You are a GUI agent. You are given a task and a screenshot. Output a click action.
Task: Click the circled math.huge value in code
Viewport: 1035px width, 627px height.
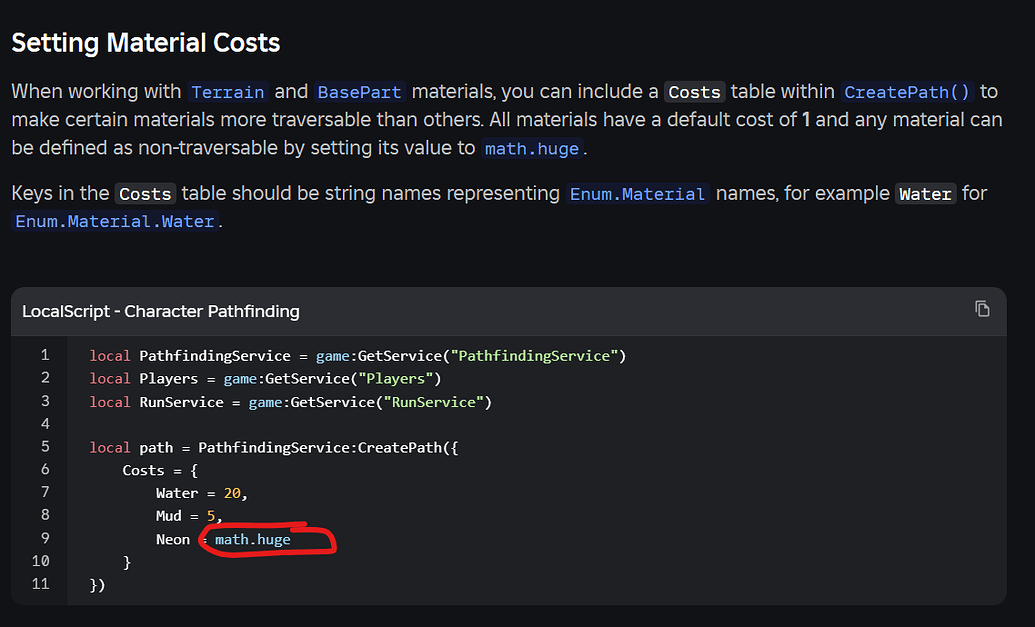point(253,540)
